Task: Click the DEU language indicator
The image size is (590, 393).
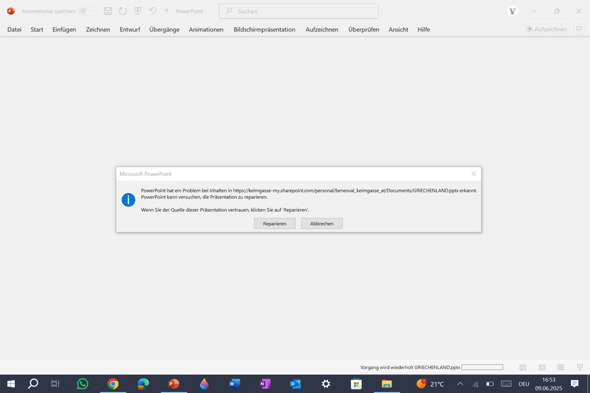Action: pyautogui.click(x=524, y=384)
